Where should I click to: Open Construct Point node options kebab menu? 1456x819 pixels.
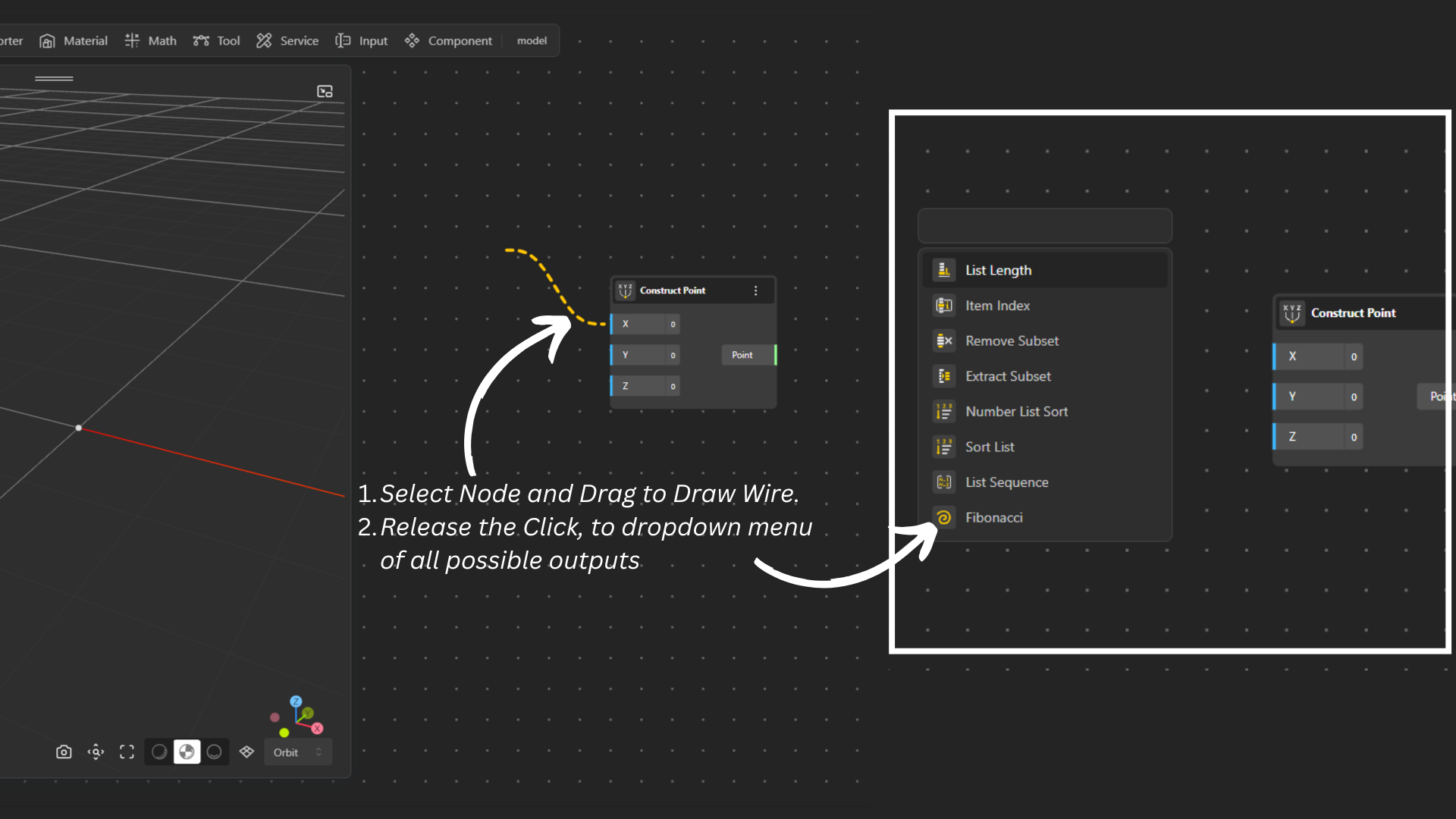pyautogui.click(x=755, y=290)
